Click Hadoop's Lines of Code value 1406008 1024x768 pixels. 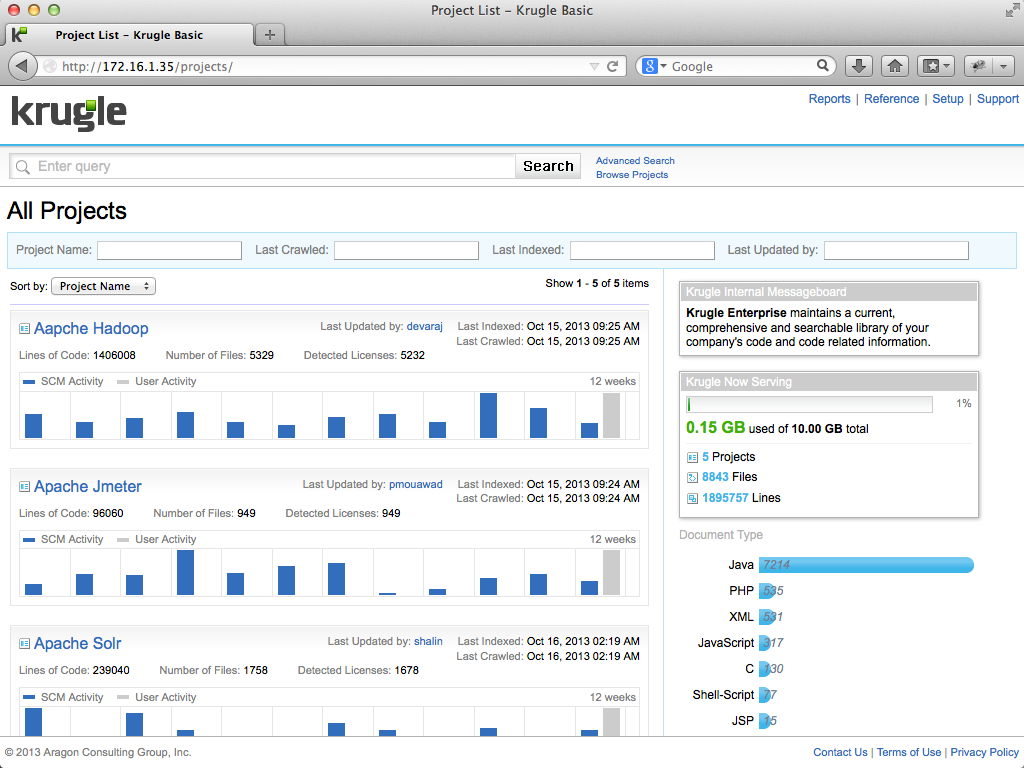tap(114, 355)
